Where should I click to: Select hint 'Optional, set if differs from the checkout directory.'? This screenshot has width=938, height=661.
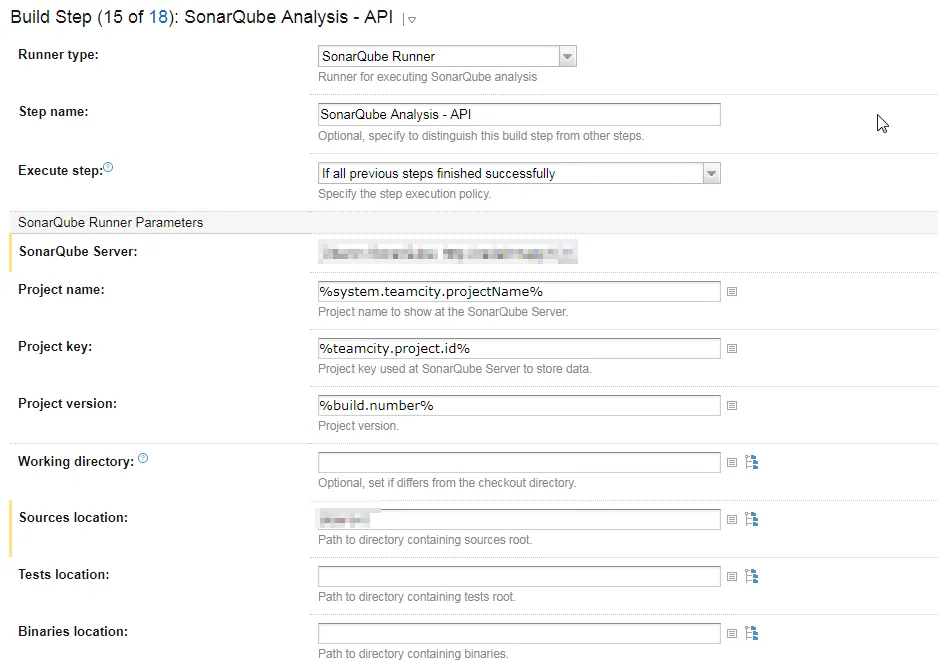447,483
